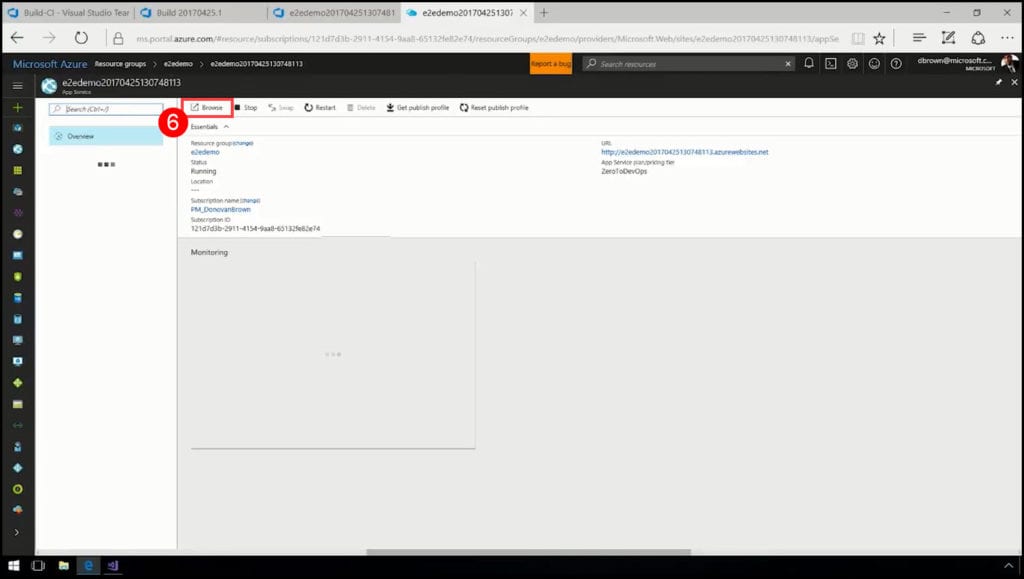Go forward in the browser
This screenshot has height=579, width=1024.
click(x=49, y=38)
